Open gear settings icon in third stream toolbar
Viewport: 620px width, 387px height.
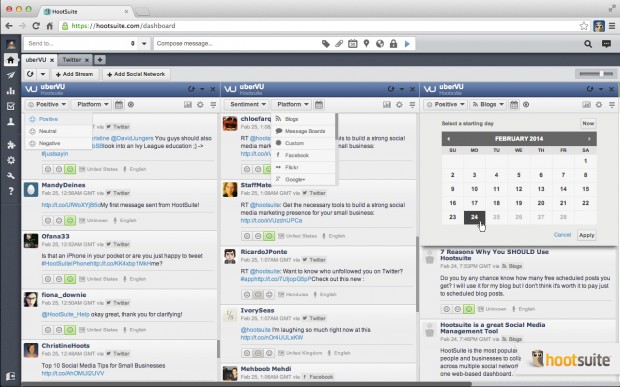[x=599, y=104]
